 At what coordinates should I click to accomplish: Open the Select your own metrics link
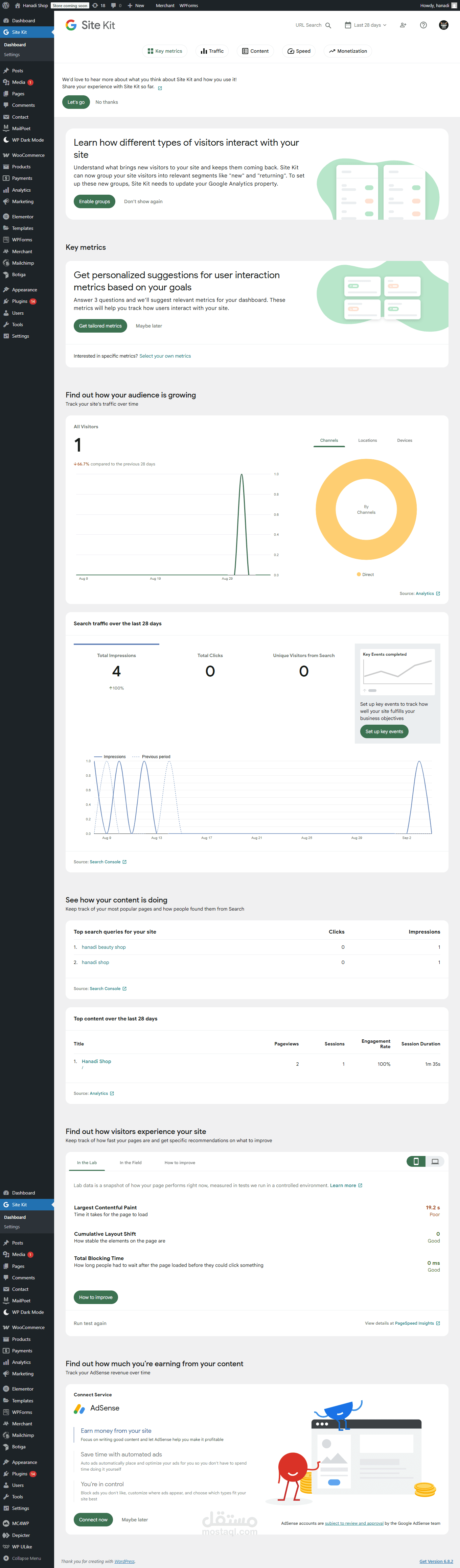pyautogui.click(x=165, y=356)
